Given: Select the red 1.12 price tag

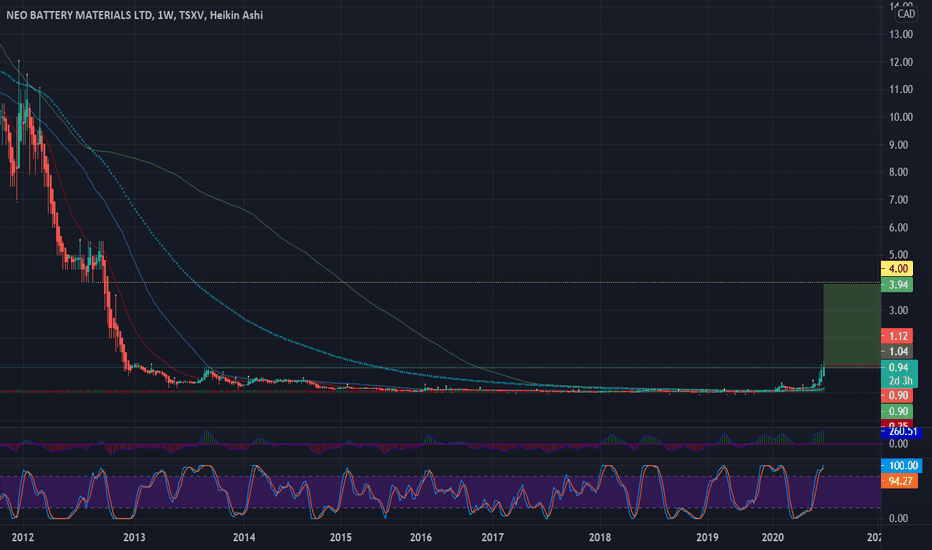Looking at the screenshot, I should click(897, 336).
